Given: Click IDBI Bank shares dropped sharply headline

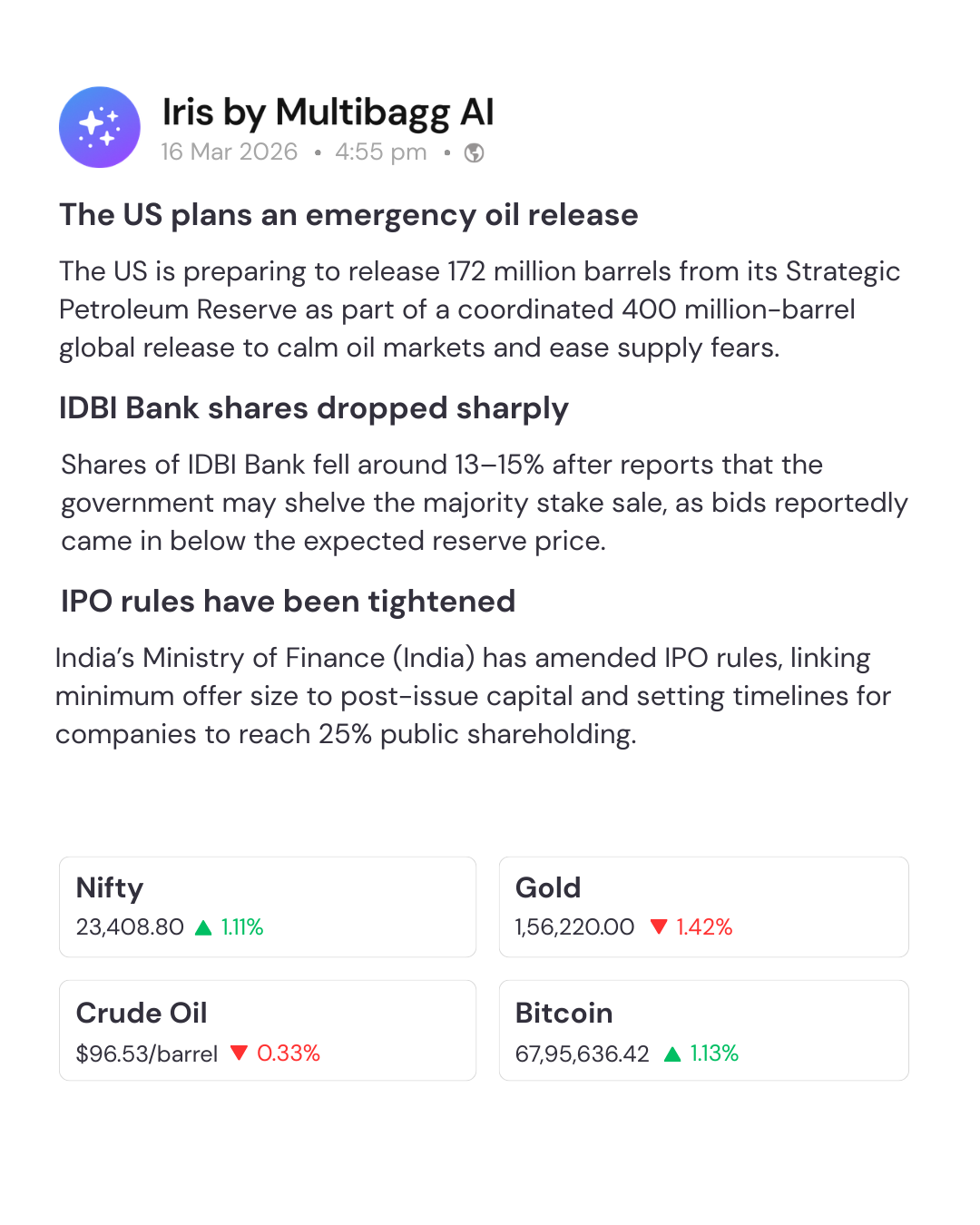Looking at the screenshot, I should pyautogui.click(x=314, y=408).
